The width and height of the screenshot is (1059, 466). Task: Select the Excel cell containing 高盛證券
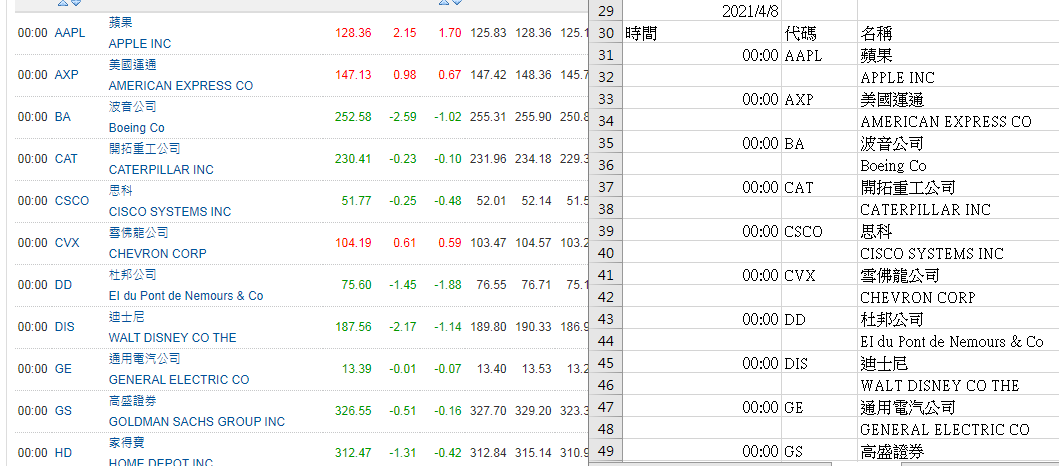coord(958,451)
